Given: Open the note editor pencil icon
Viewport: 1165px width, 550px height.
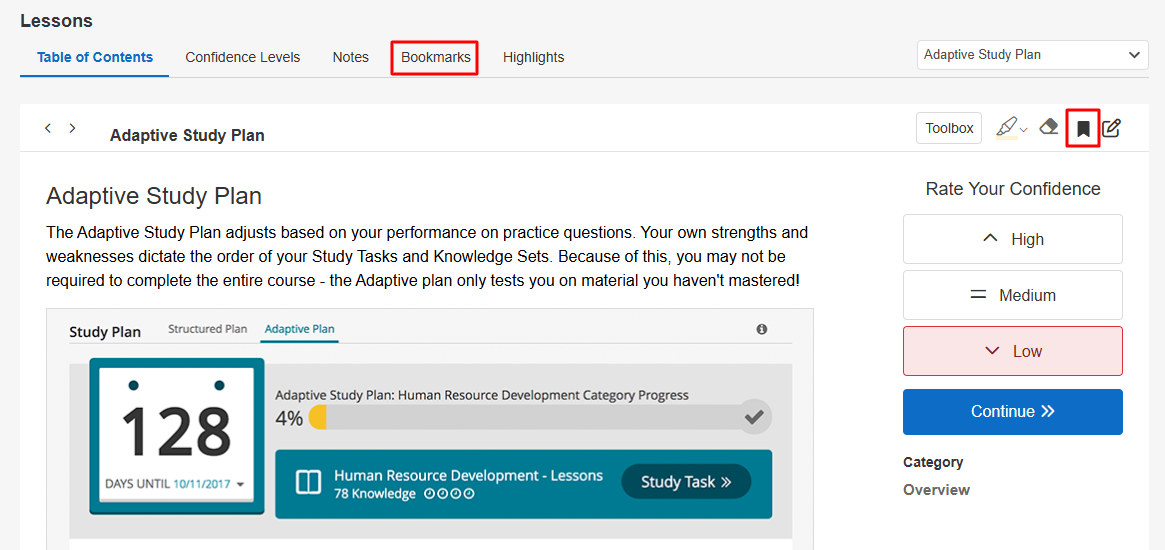Looking at the screenshot, I should [1111, 128].
